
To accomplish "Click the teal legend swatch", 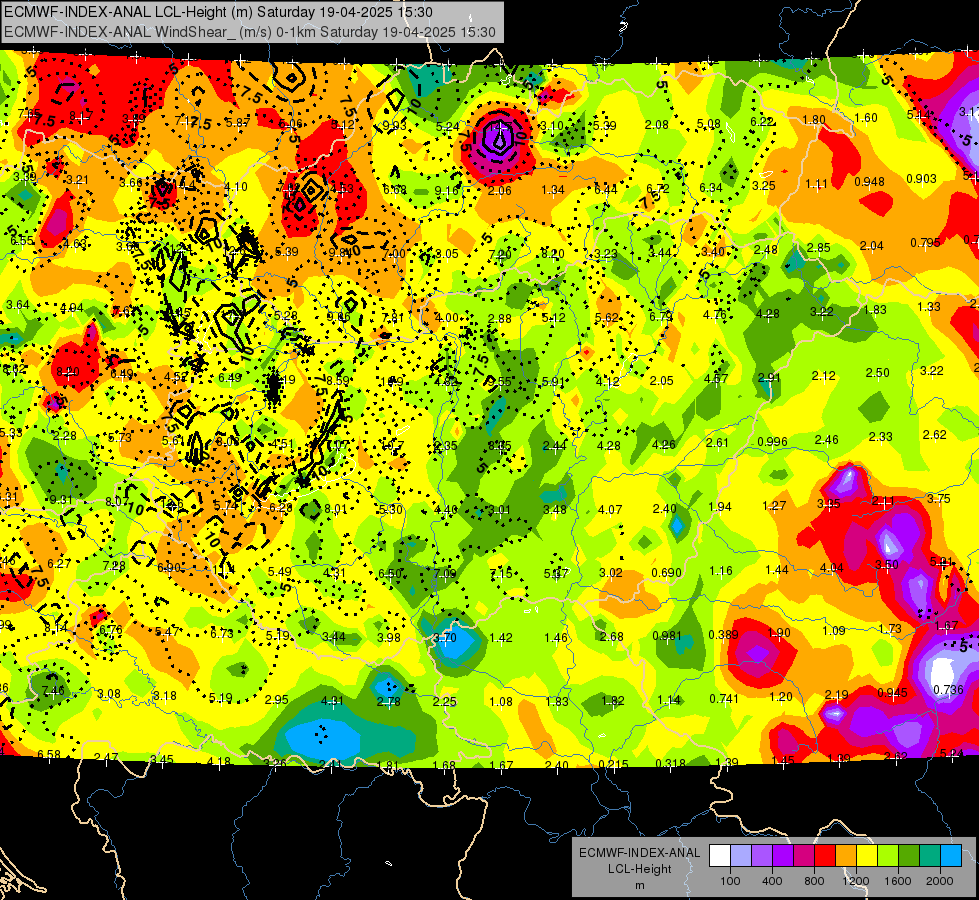I will coord(930,856).
